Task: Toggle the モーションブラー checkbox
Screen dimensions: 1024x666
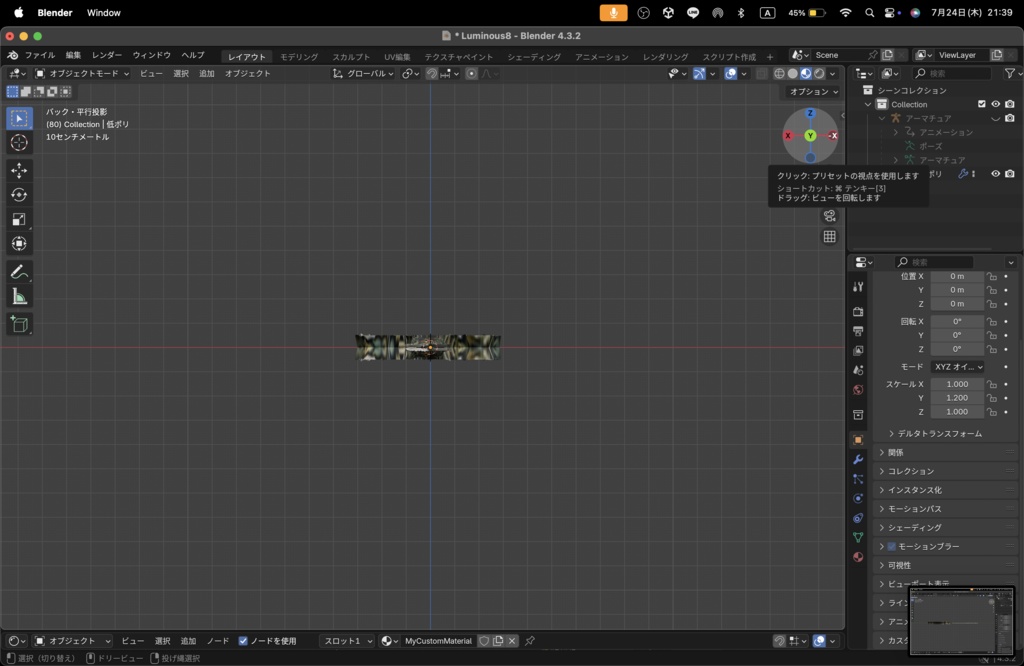Action: click(891, 546)
